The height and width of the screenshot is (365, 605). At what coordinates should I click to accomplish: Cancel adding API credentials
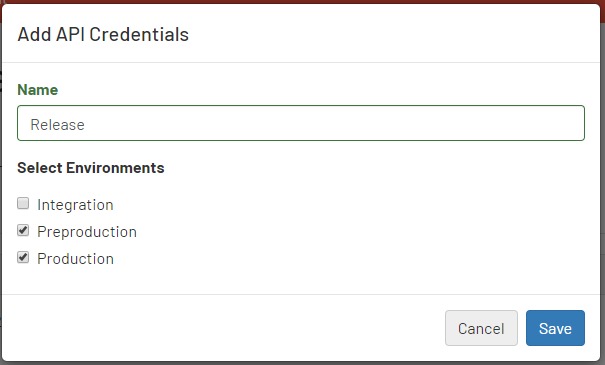[481, 328]
